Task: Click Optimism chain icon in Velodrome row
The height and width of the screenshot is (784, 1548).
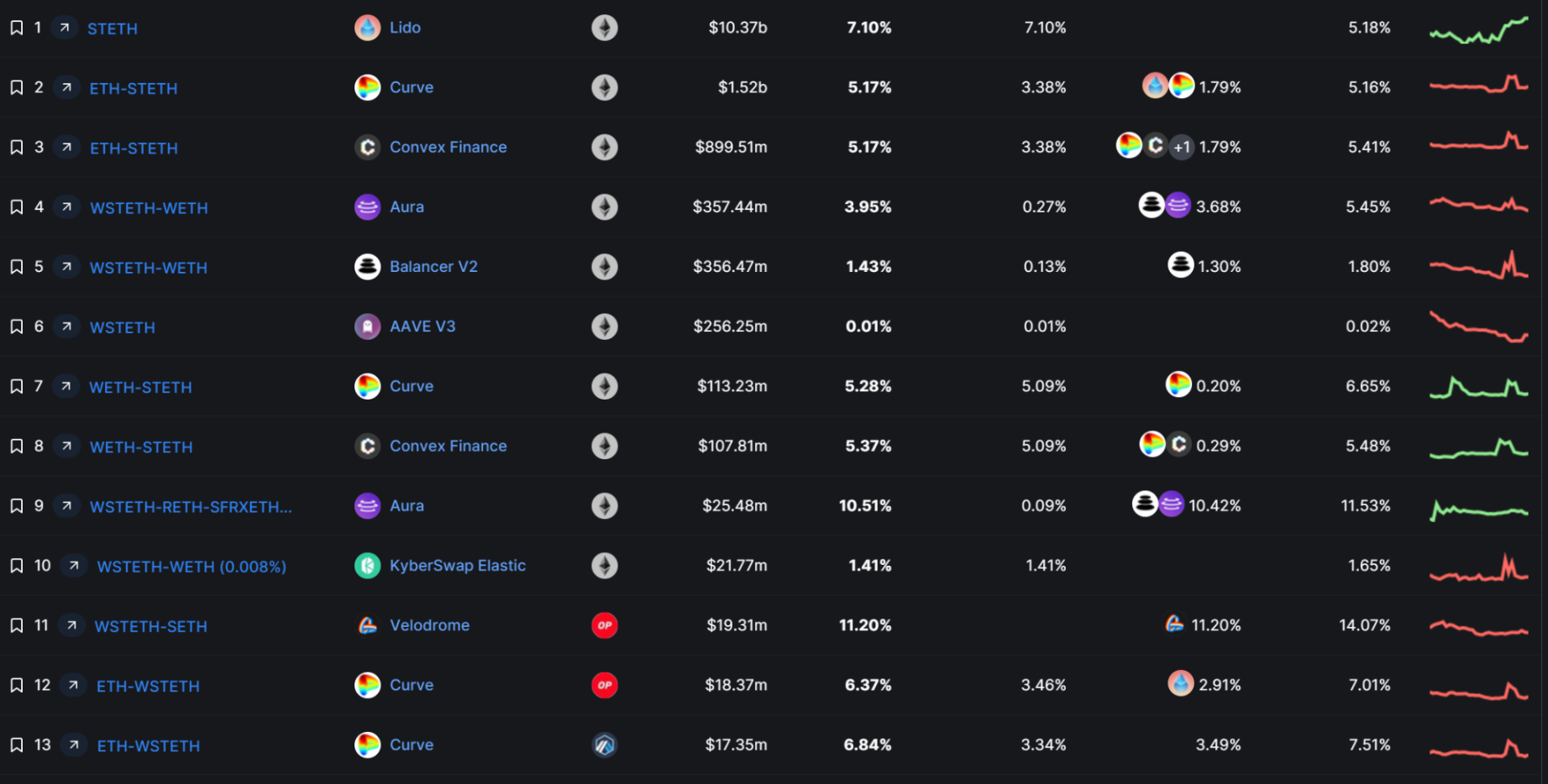Action: coord(604,625)
